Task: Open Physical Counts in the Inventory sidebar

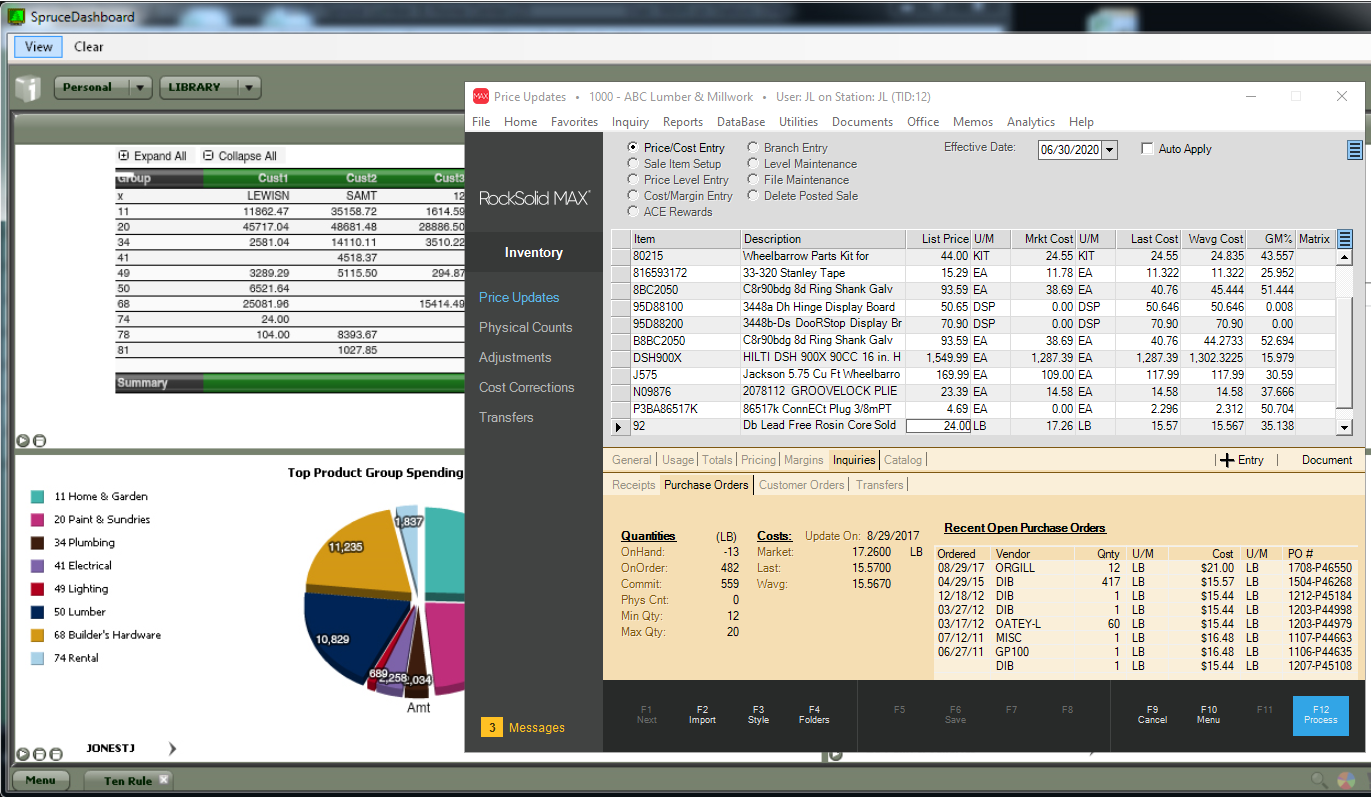Action: [x=526, y=327]
